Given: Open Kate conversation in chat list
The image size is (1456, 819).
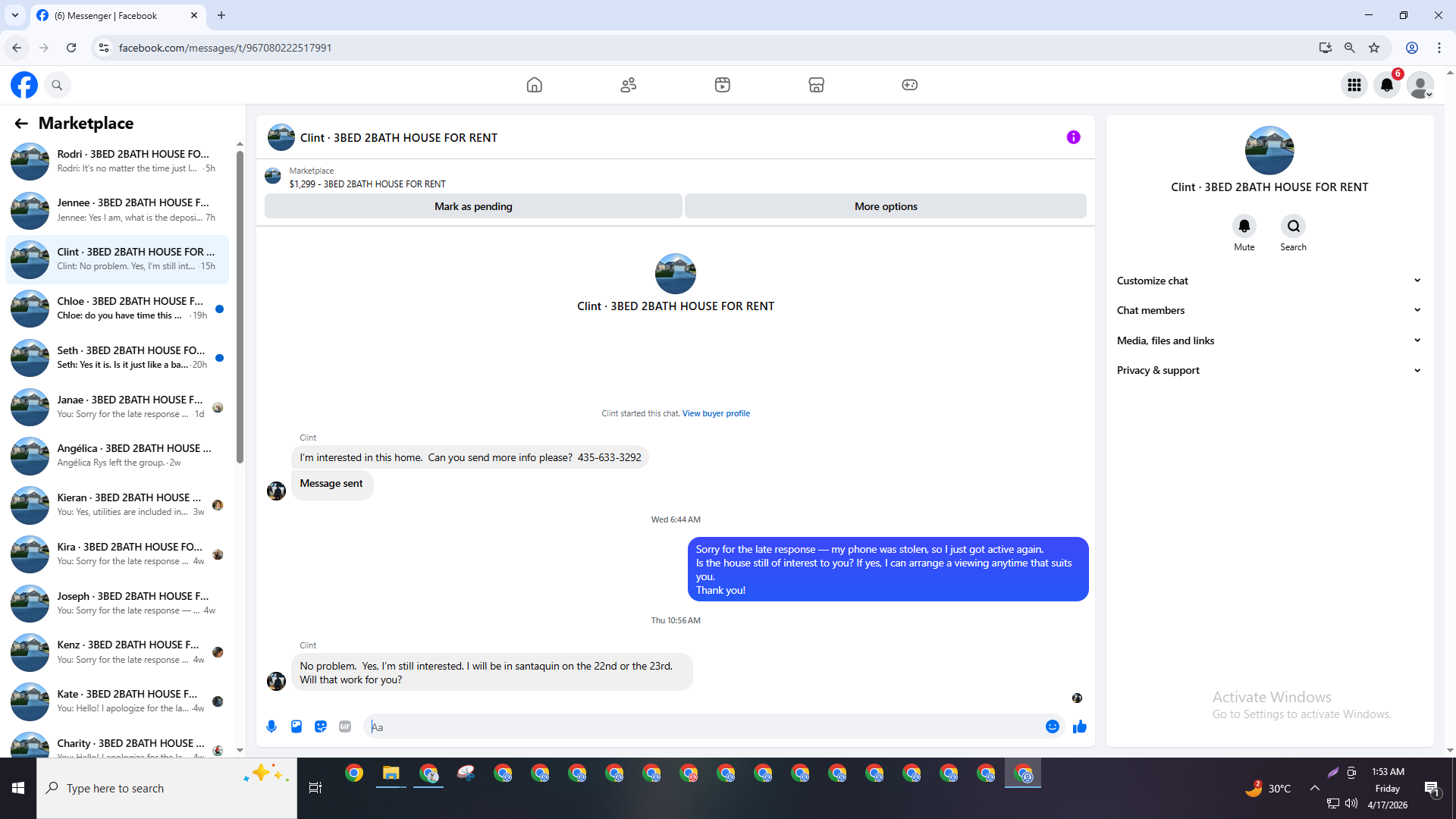Looking at the screenshot, I should tap(118, 701).
